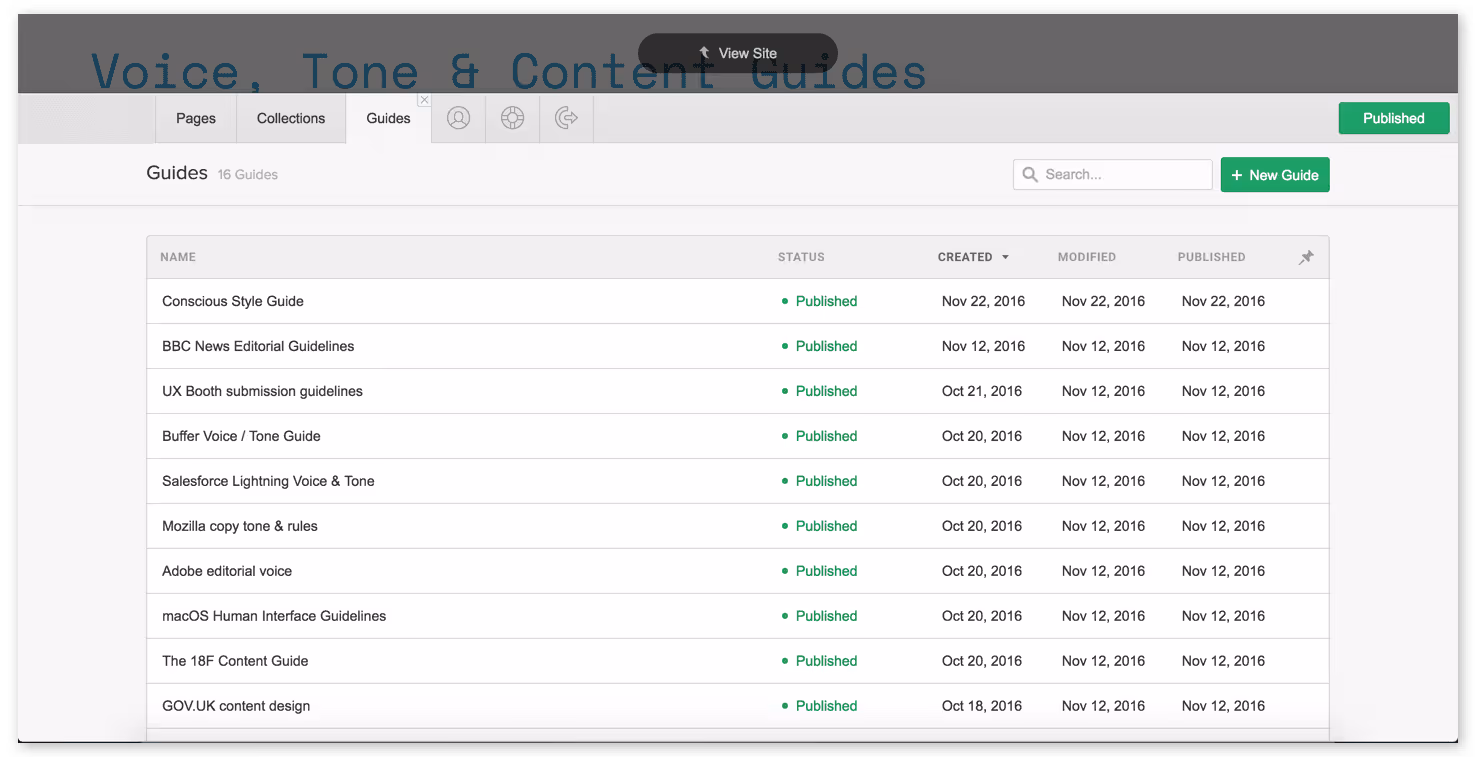Create a New Guide
1475x757 pixels.
(x=1275, y=175)
